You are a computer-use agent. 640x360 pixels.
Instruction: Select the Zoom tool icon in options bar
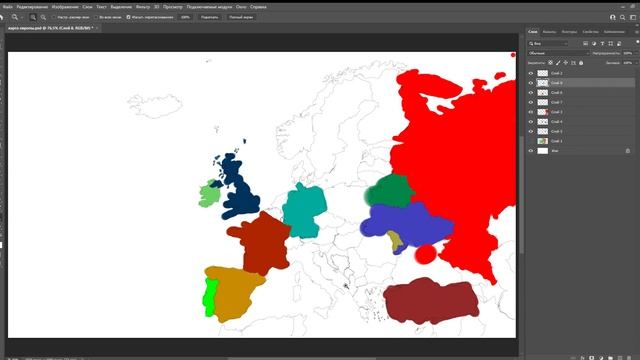[x=15, y=17]
